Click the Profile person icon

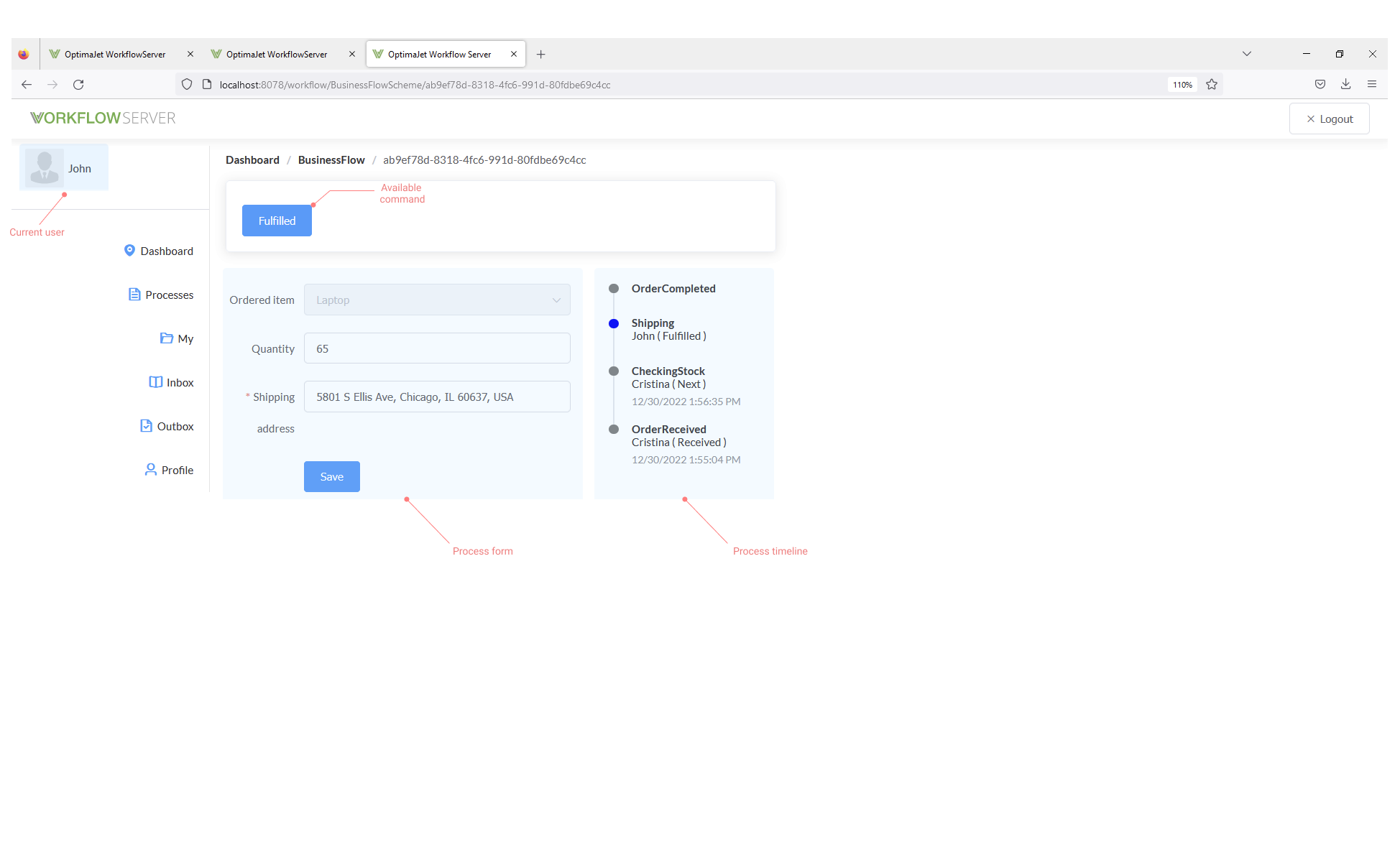pos(151,470)
